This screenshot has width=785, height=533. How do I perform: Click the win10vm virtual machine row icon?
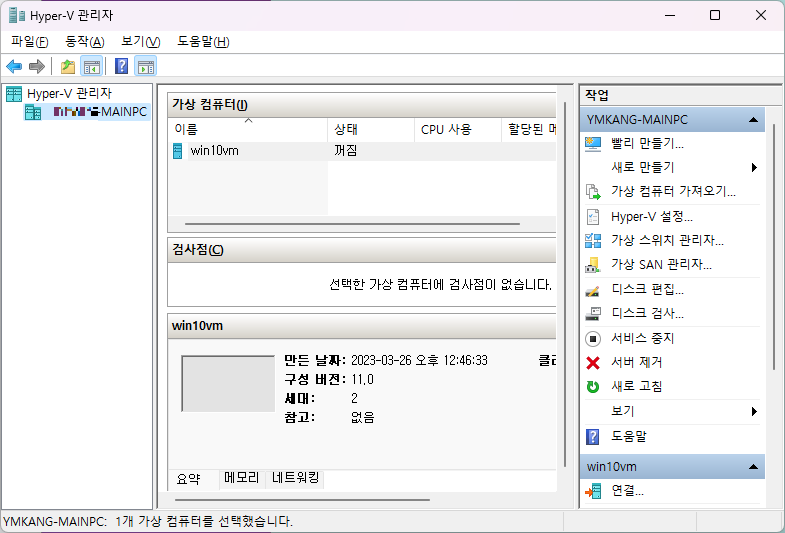[x=177, y=151]
